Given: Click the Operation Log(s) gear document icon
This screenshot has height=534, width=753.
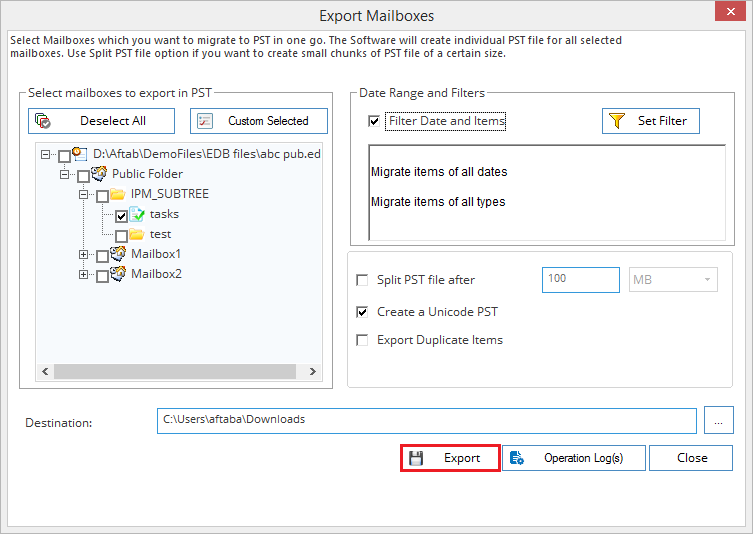Looking at the screenshot, I should (x=517, y=458).
